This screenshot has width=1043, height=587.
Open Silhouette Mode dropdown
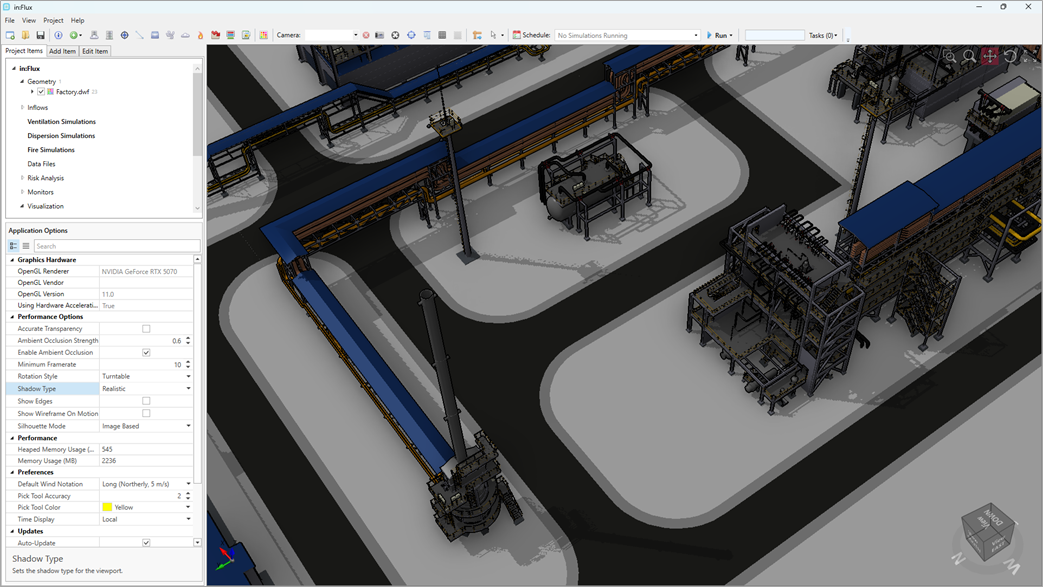tap(188, 426)
